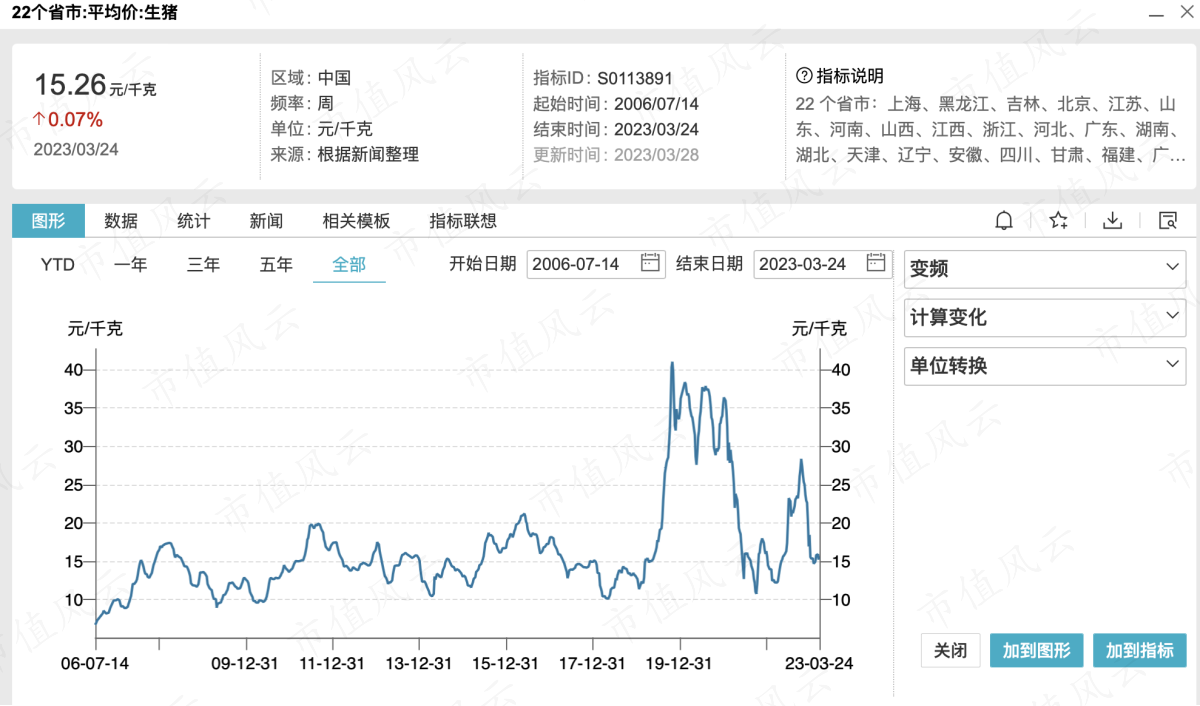Viewport: 1200px width, 706px height.
Task: Select the 相关模板 tab
Action: 356,221
